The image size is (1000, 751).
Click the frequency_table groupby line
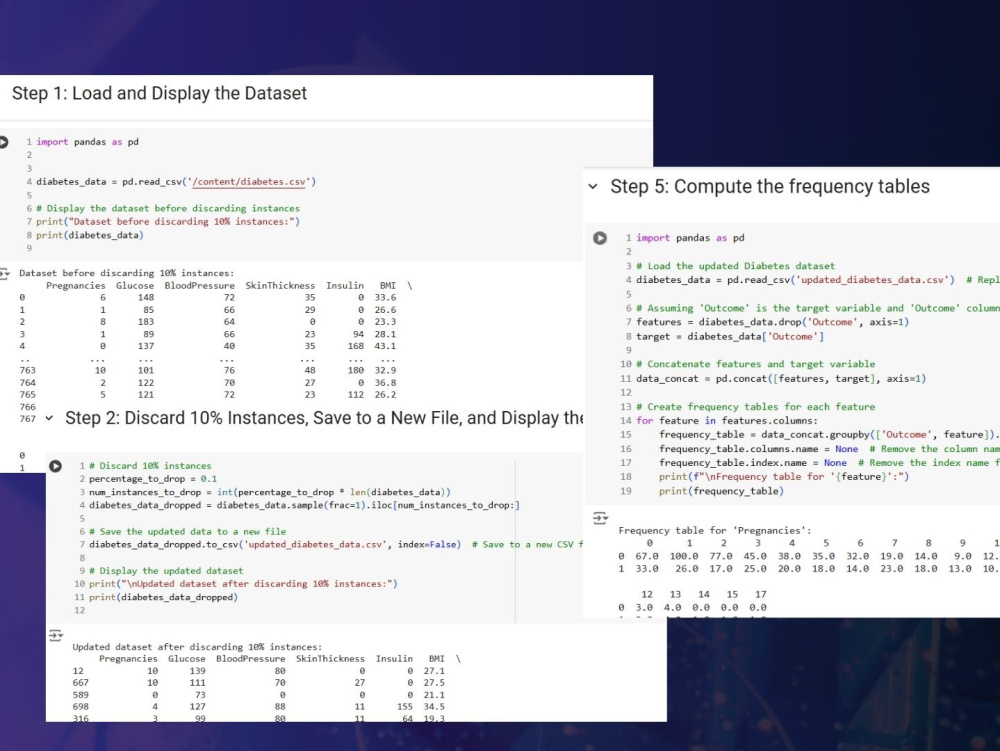coord(829,435)
